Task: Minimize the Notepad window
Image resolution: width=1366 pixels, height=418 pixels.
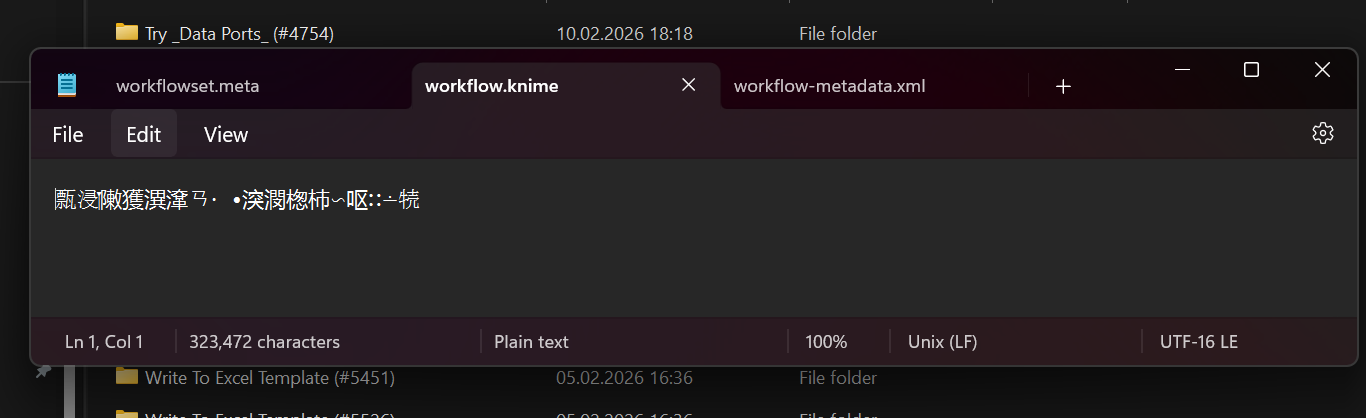Action: [x=1182, y=70]
